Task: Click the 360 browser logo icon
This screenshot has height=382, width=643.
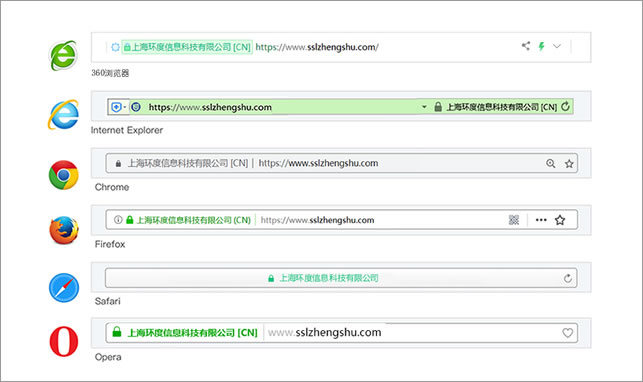Action: tap(63, 55)
